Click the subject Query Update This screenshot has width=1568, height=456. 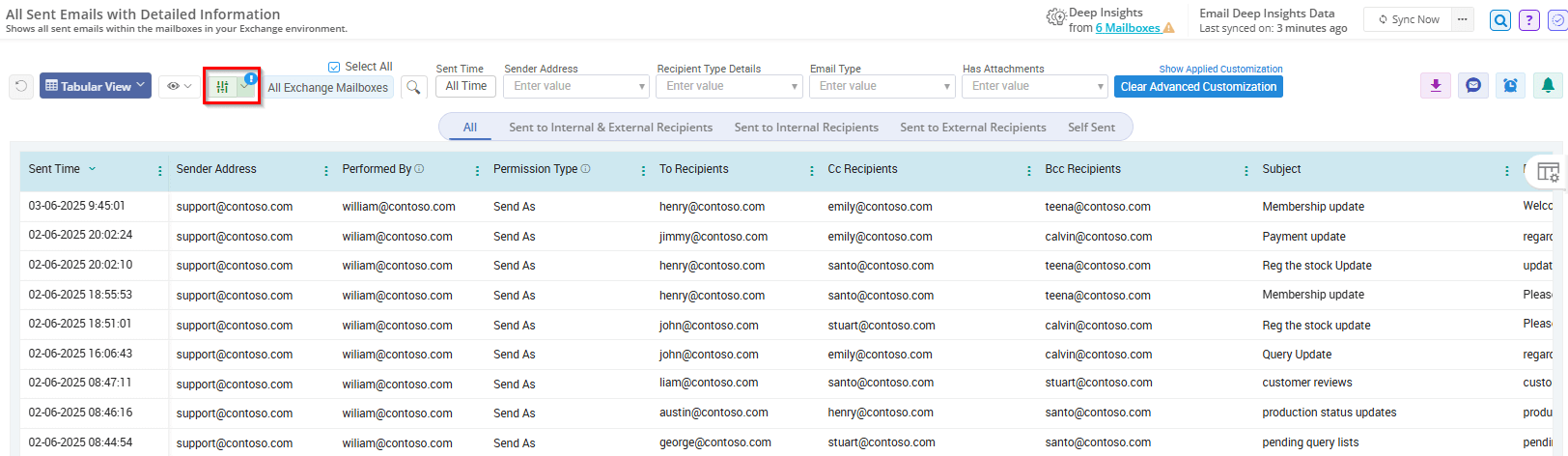coord(1297,355)
